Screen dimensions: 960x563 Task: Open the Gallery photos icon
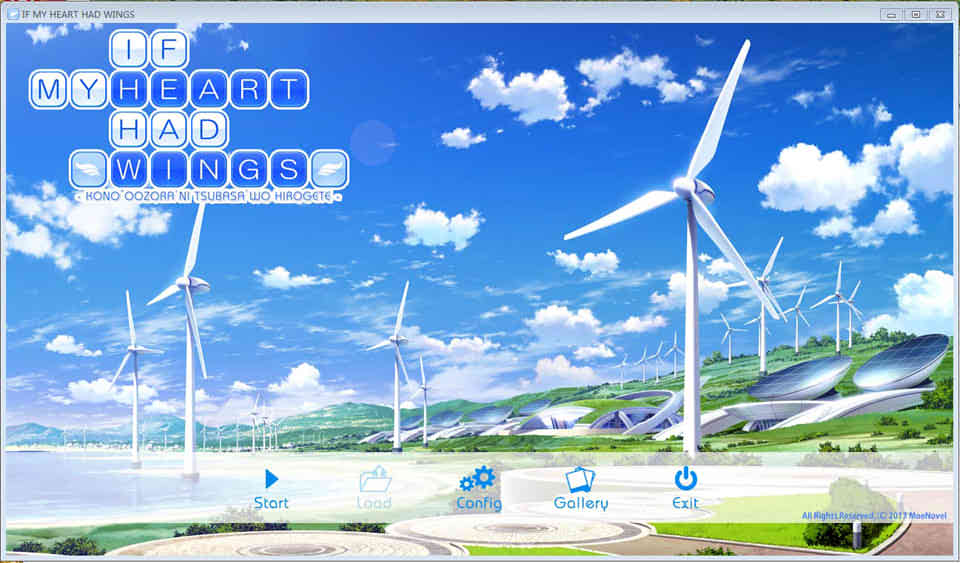[x=580, y=479]
